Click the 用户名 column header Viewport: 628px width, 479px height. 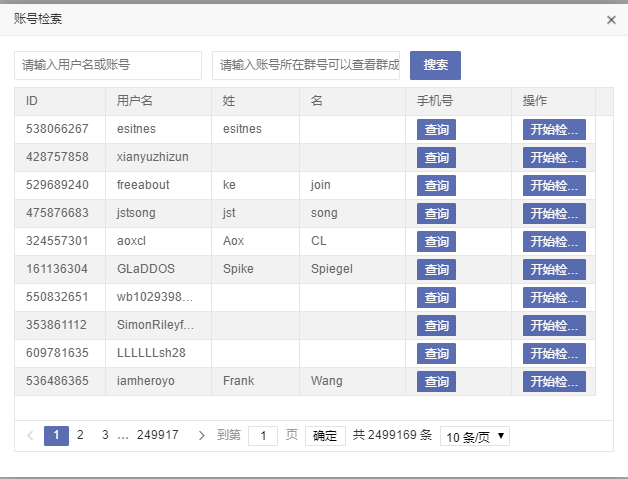(135, 101)
